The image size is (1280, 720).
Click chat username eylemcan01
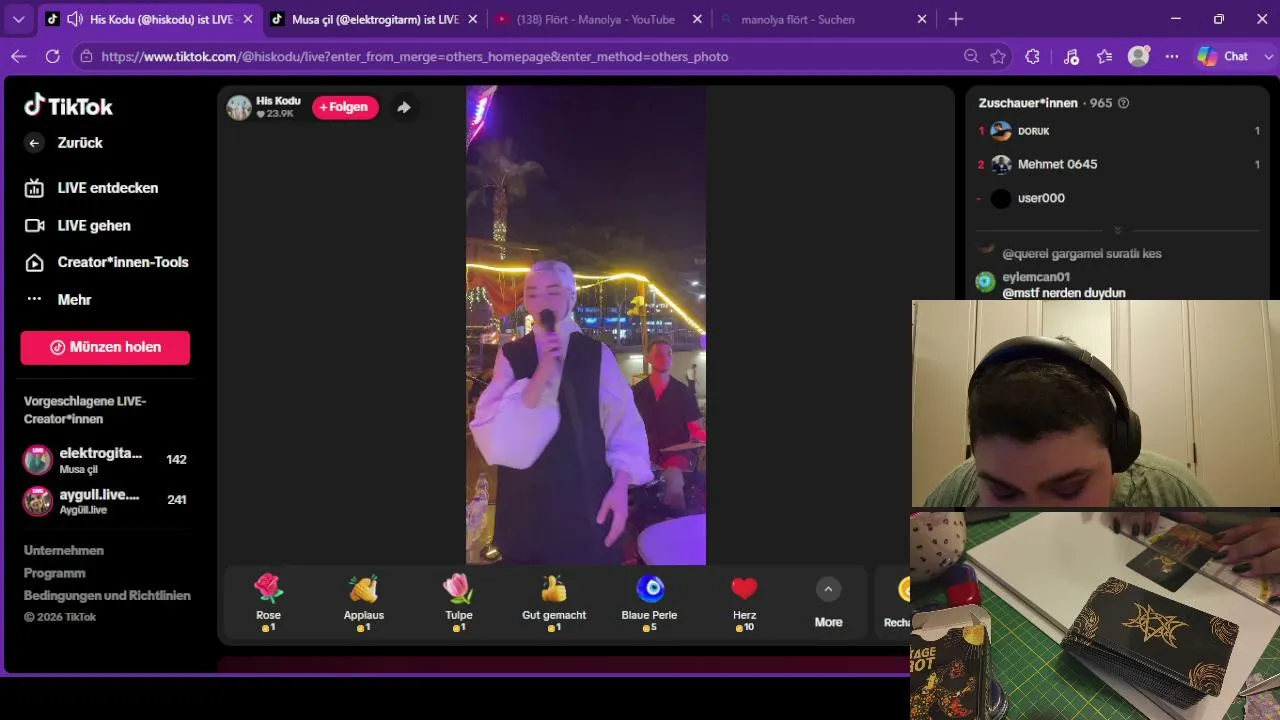(1036, 277)
